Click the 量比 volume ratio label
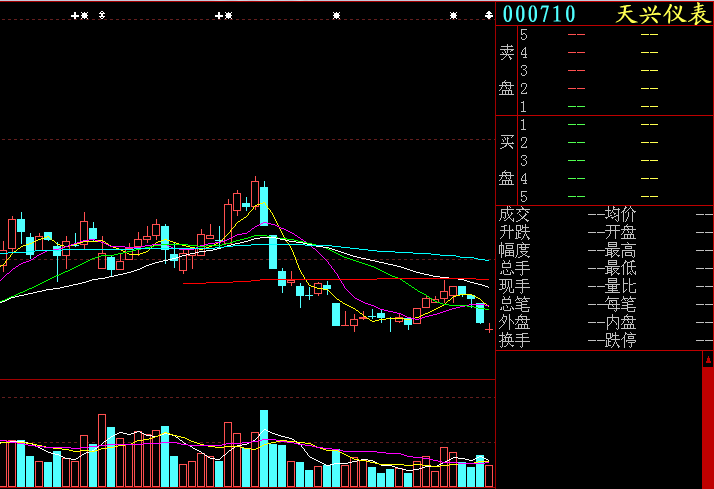The image size is (714, 489). click(x=621, y=286)
